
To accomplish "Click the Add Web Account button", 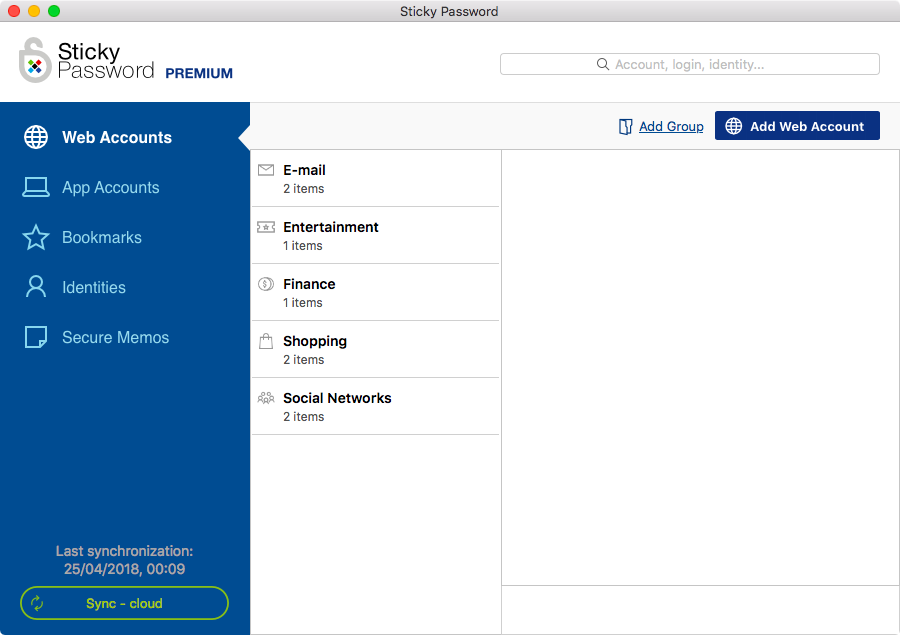I will coord(797,126).
